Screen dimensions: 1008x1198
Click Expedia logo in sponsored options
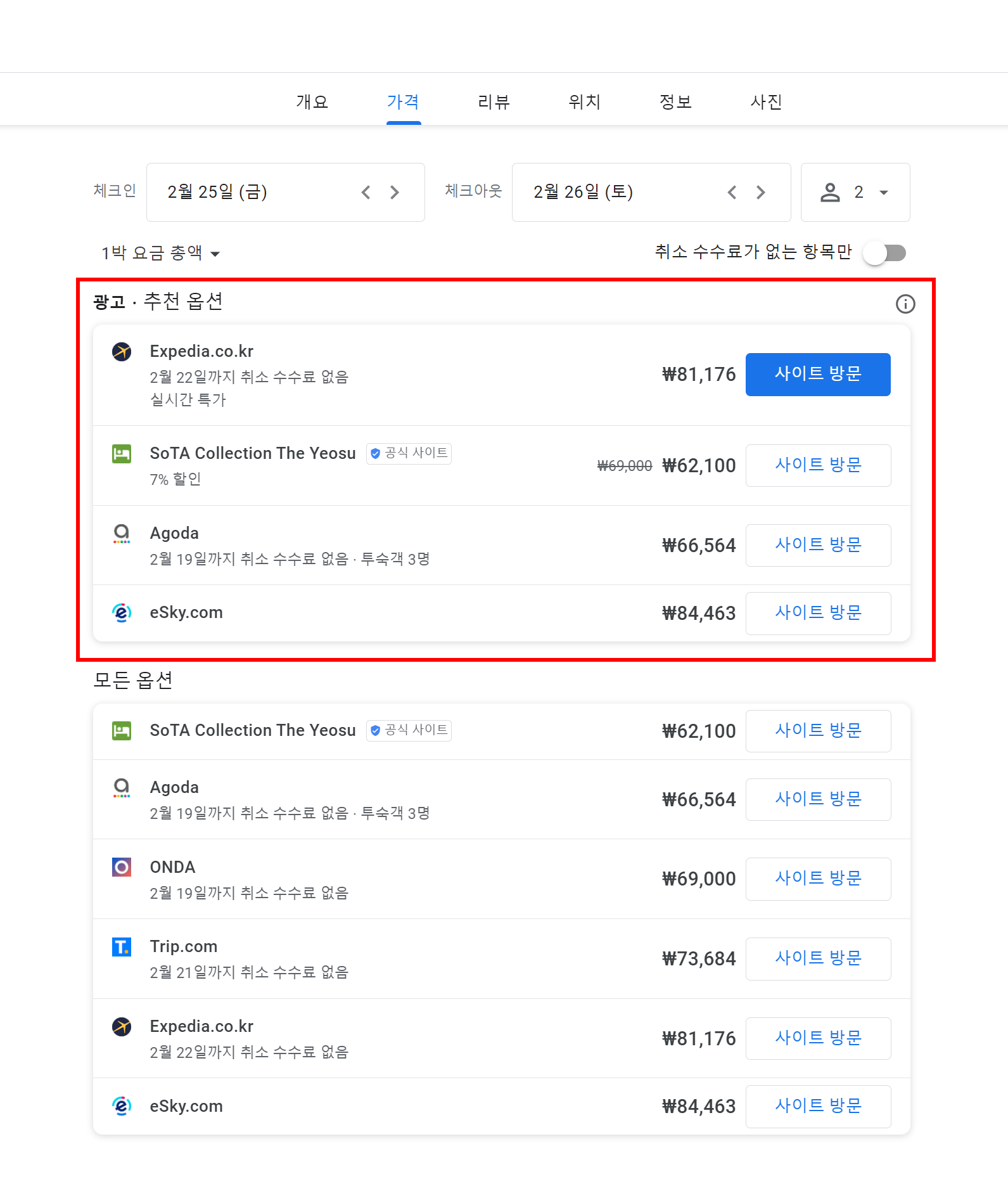click(x=122, y=351)
